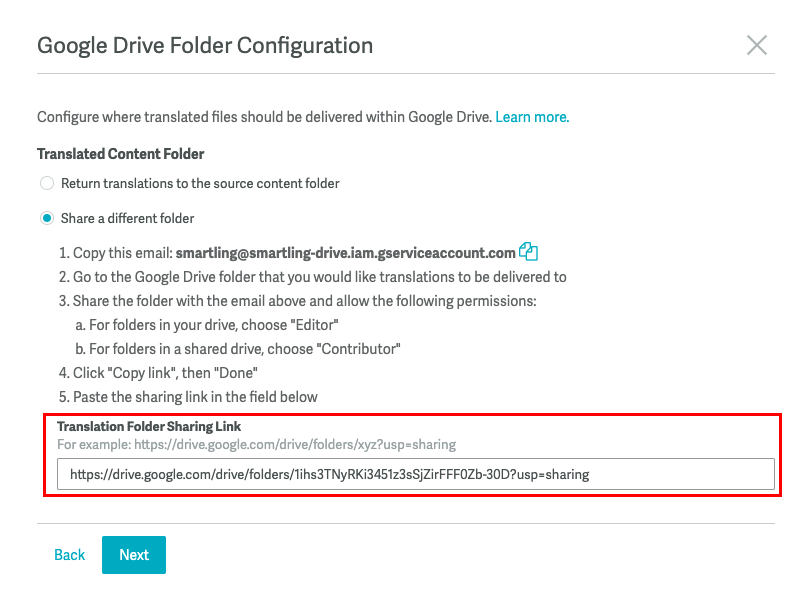Screen dimensions: 812x594
Task: Click step 3 'Share the folder with the email' text
Action: pos(297,301)
